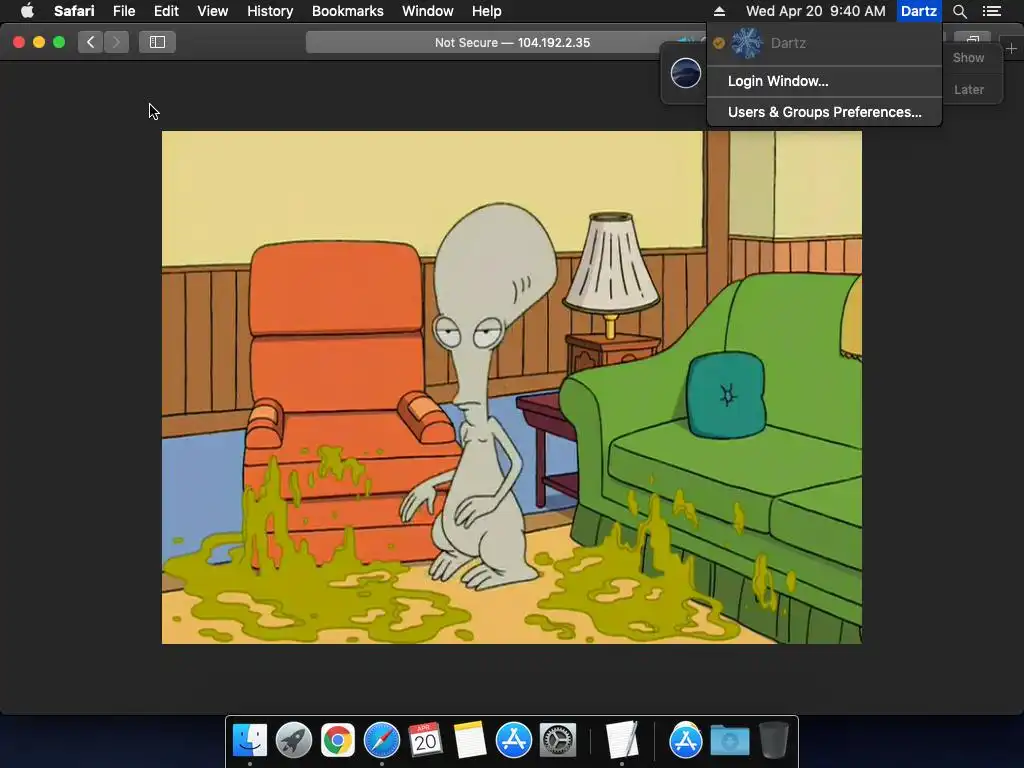Toggle the Safari sidebar button

point(157,42)
